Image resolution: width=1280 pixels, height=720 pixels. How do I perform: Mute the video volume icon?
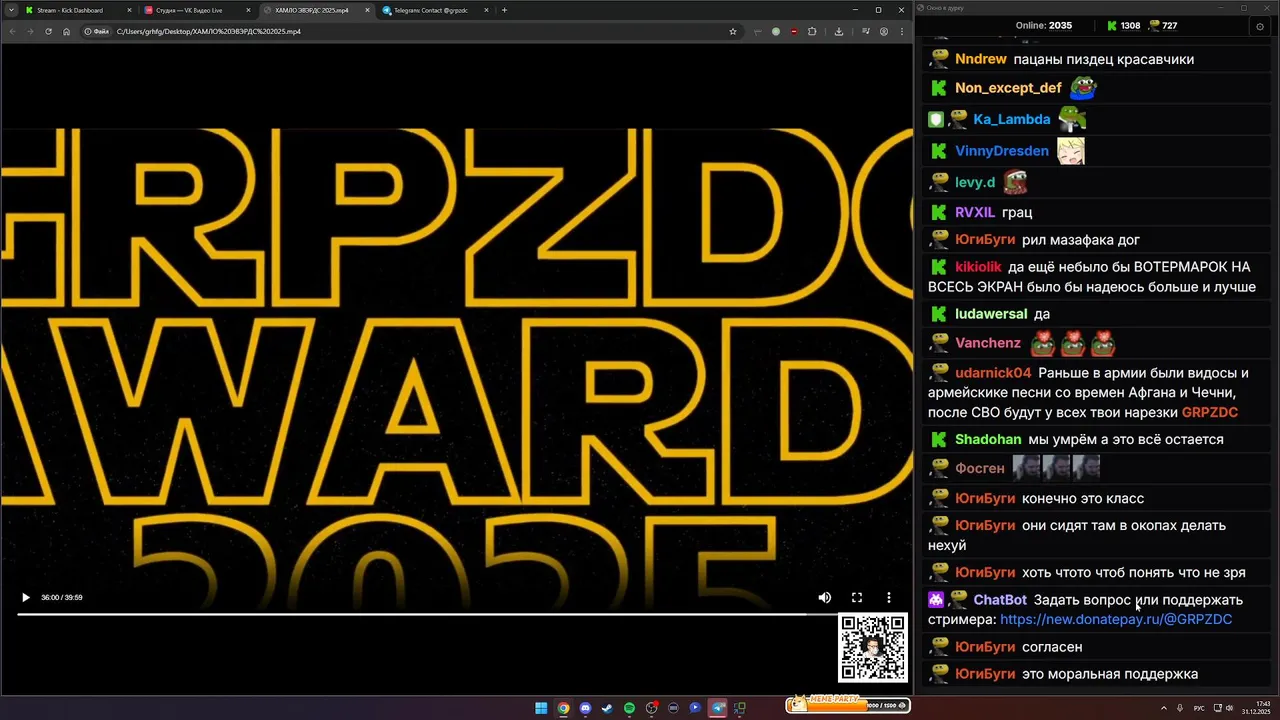825,597
